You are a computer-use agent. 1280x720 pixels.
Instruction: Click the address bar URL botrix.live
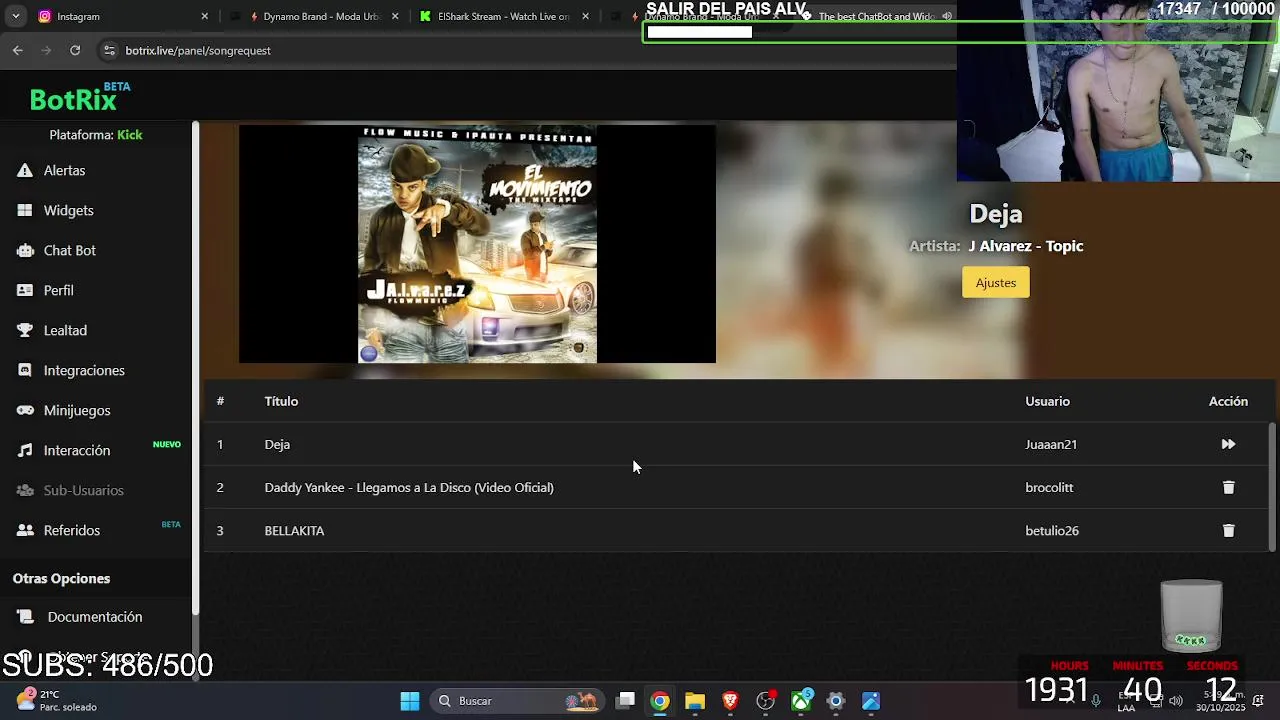click(x=198, y=50)
